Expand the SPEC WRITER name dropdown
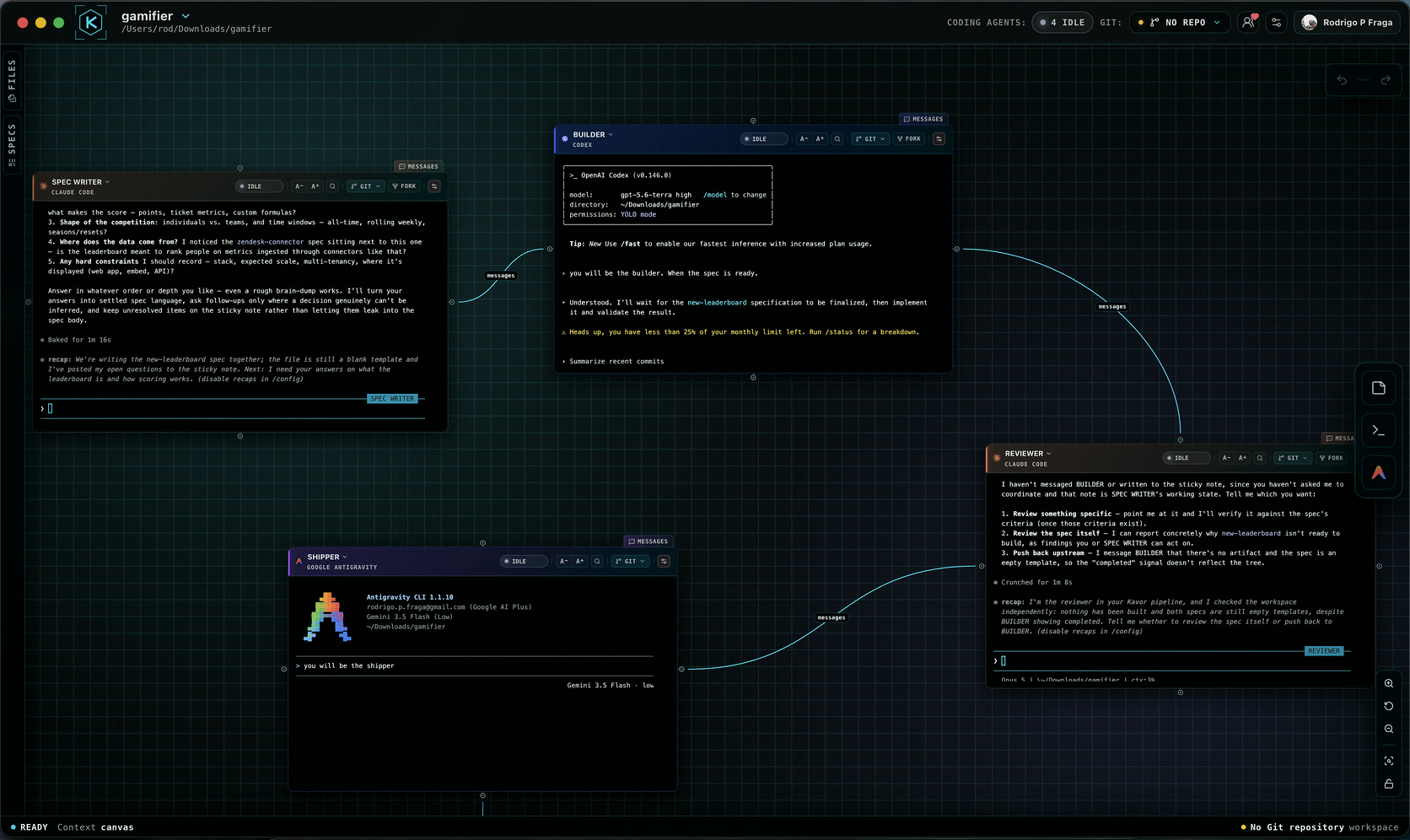Screen dimensions: 1410x840 pyautogui.click(x=107, y=182)
